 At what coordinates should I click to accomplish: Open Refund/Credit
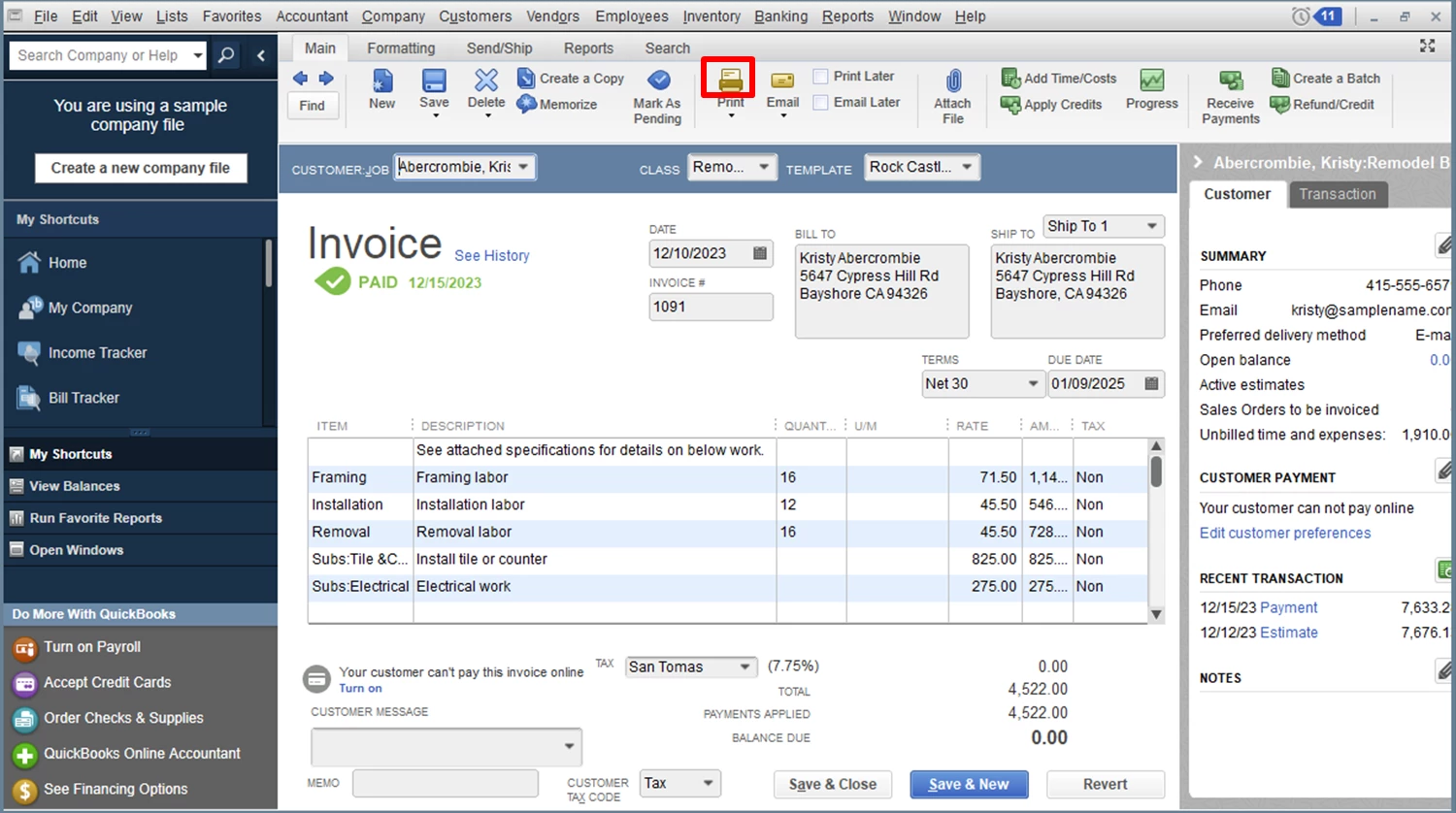1322,104
